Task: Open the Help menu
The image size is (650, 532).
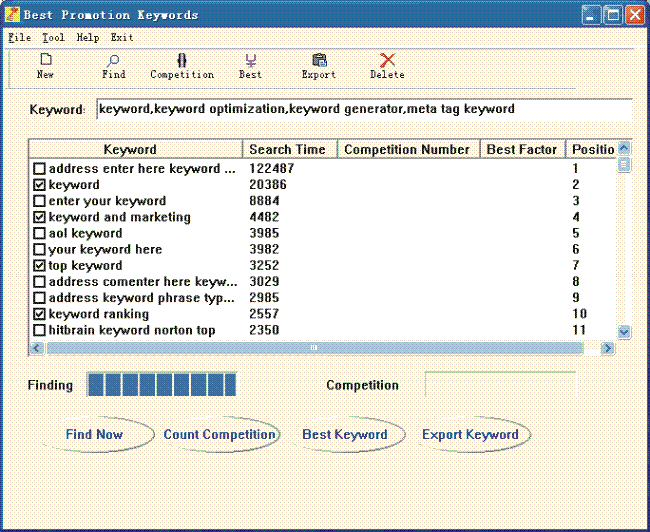Action: click(x=88, y=37)
